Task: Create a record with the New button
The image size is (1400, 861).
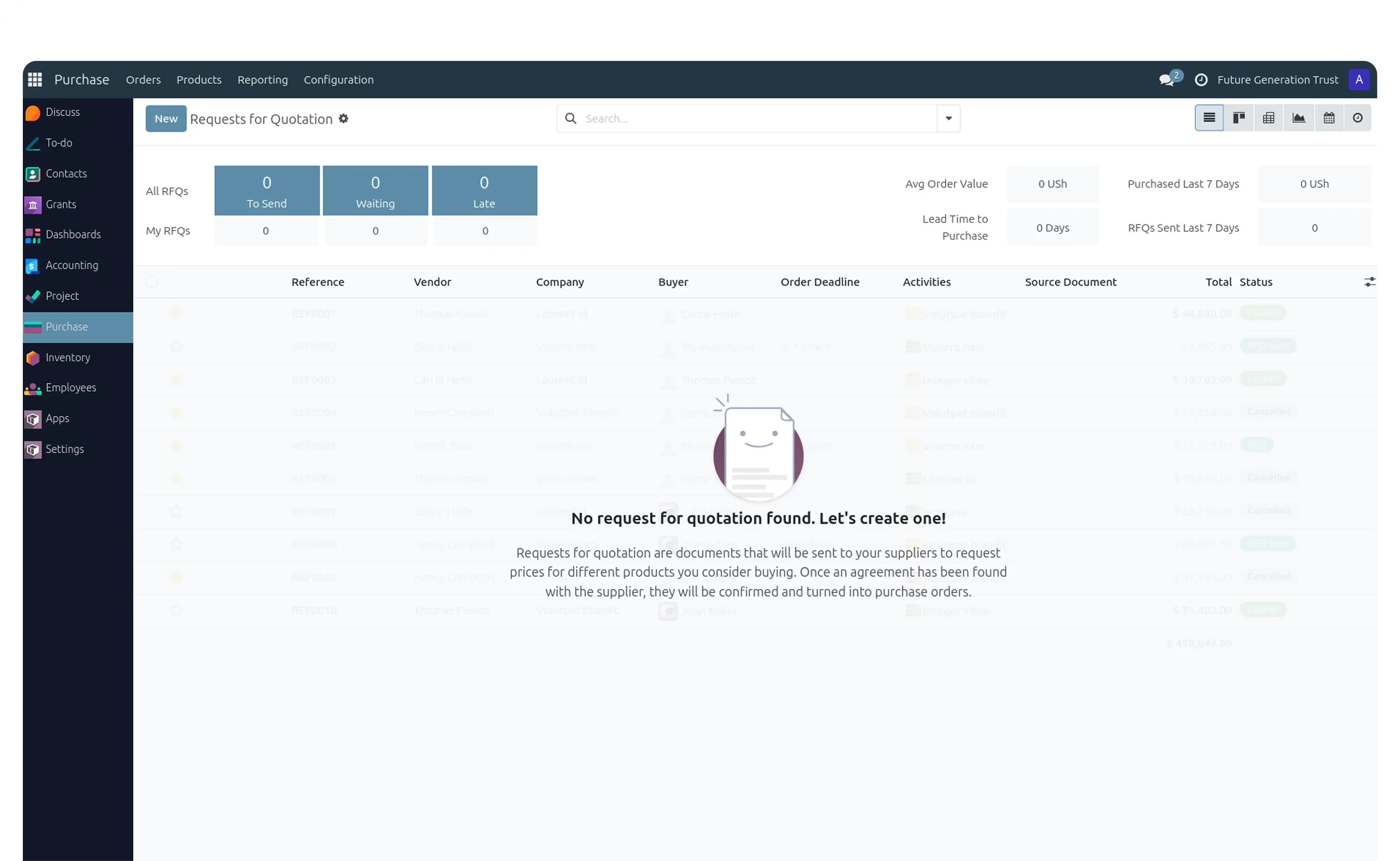Action: click(x=165, y=118)
